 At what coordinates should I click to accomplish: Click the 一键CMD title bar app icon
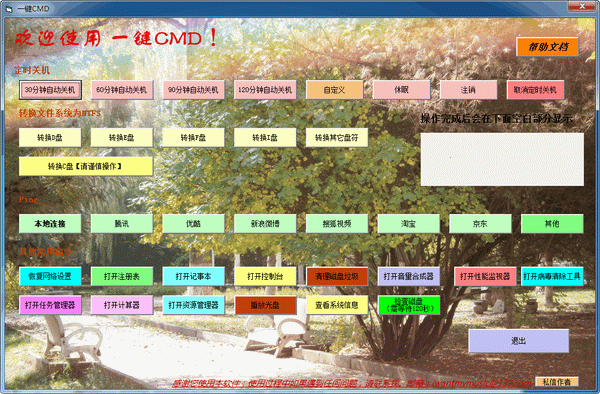click(x=10, y=8)
